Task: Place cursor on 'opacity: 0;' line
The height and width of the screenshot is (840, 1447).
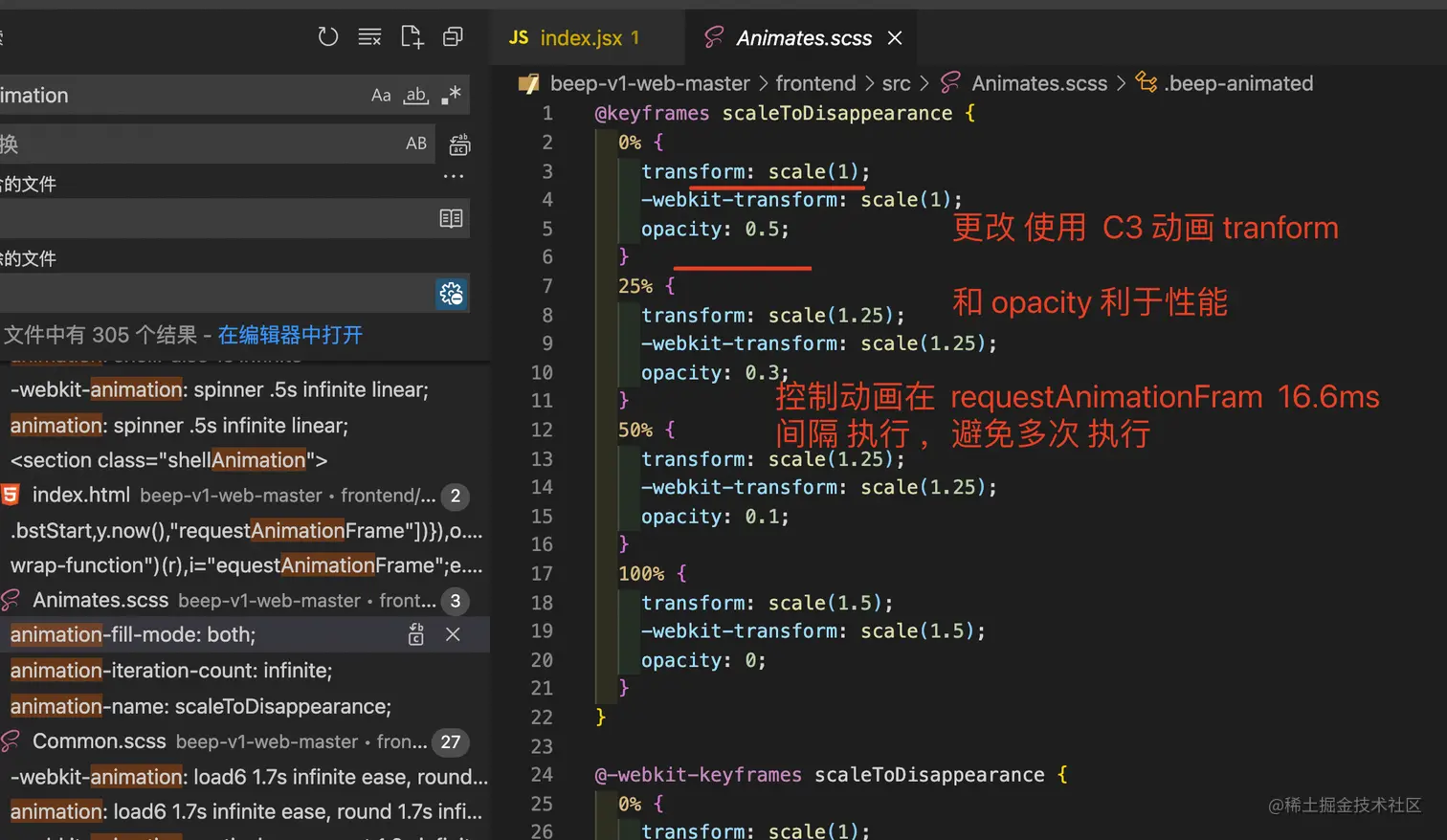Action: (x=703, y=659)
